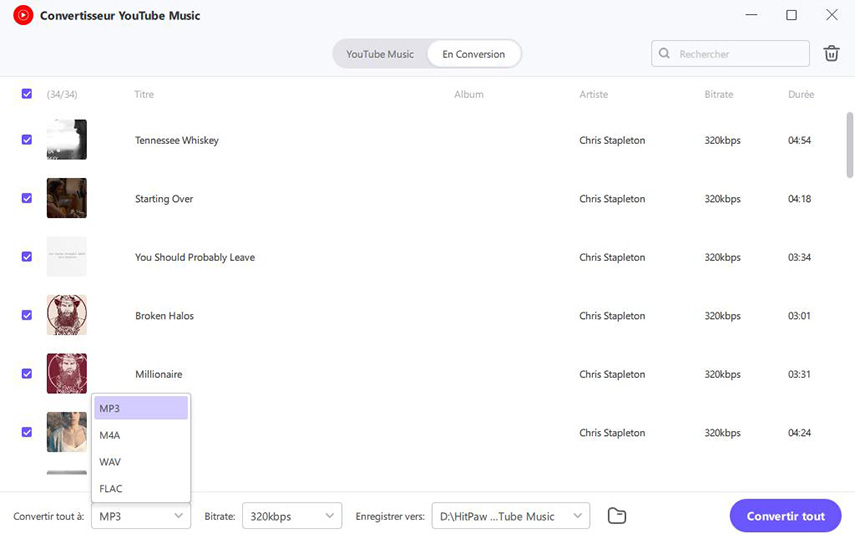Click the Starting Over album cover
This screenshot has height=539, width=855.
(x=67, y=198)
